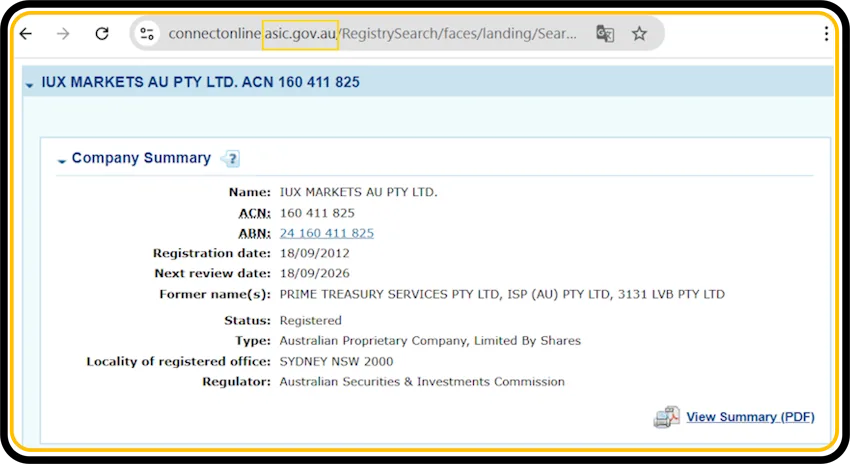Open the browser three-dot menu
The image size is (850, 464).
click(x=826, y=34)
